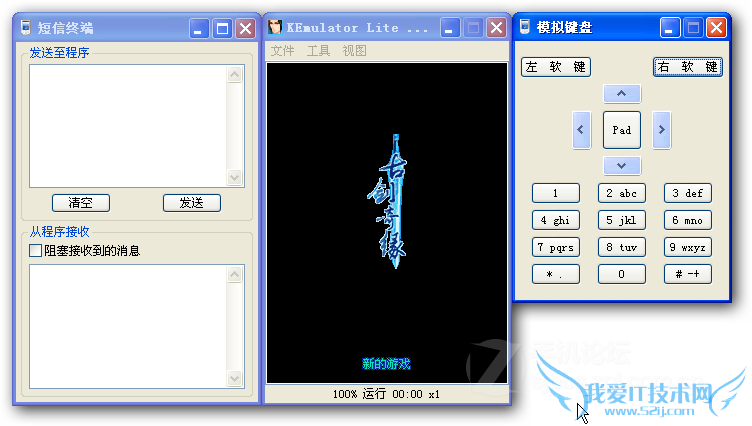Image resolution: width=752 pixels, height=426 pixels.
Task: Click the 7 pqrs key
Action: (x=556, y=248)
